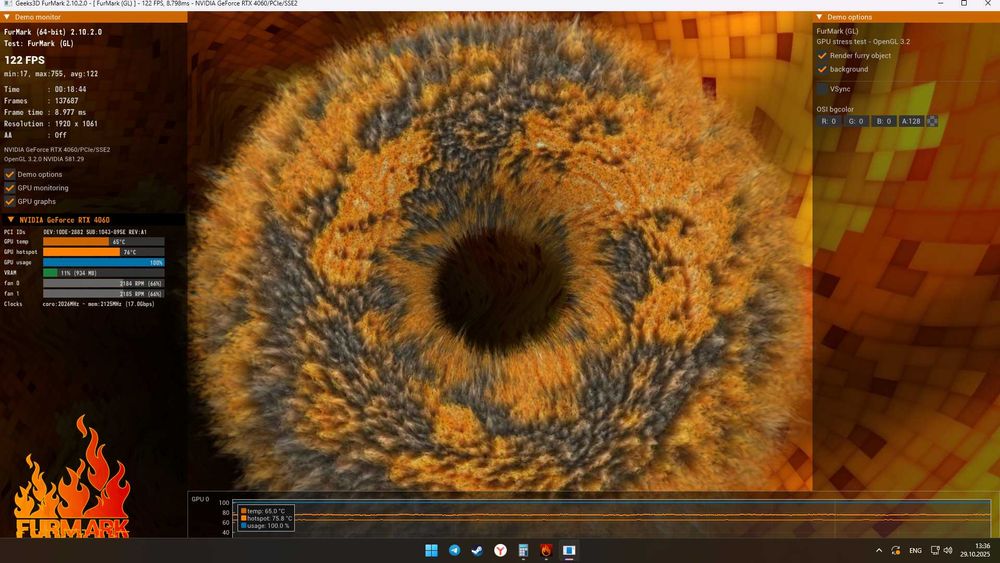Enable the VSync checkbox
The image size is (1000, 563).
(x=822, y=89)
